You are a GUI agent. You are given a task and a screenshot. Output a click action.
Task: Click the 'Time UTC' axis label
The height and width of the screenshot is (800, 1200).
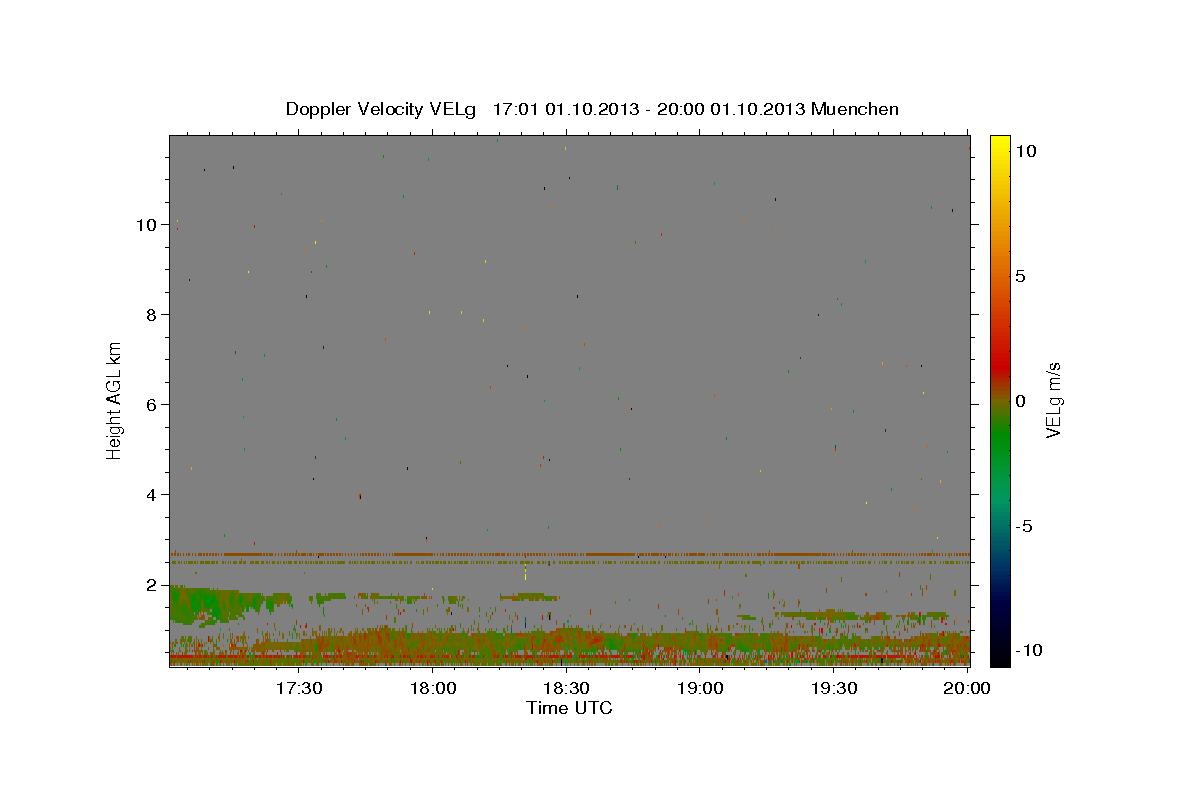[569, 708]
